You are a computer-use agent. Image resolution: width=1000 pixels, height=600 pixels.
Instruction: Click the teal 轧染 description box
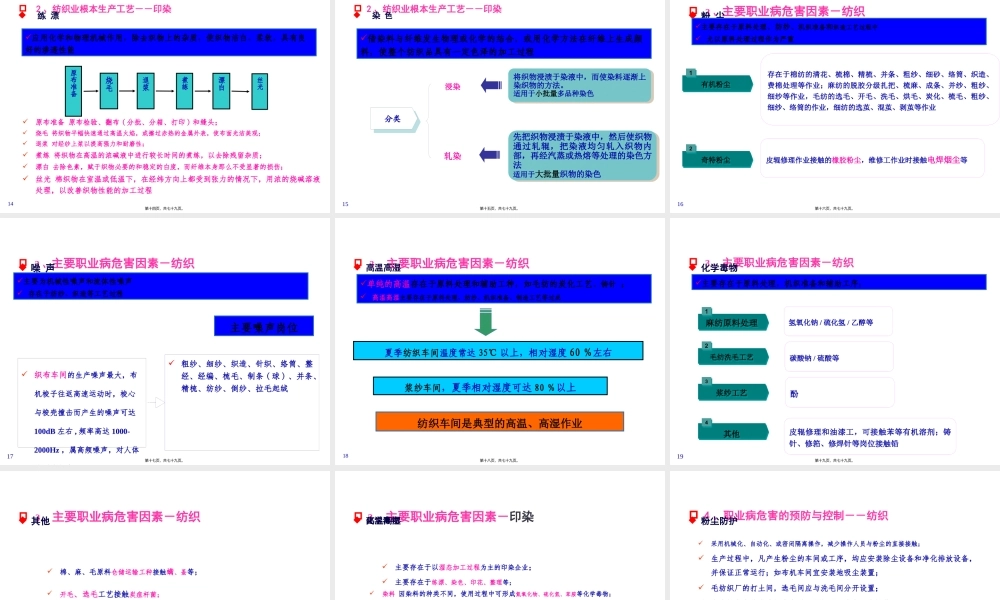tap(583, 155)
